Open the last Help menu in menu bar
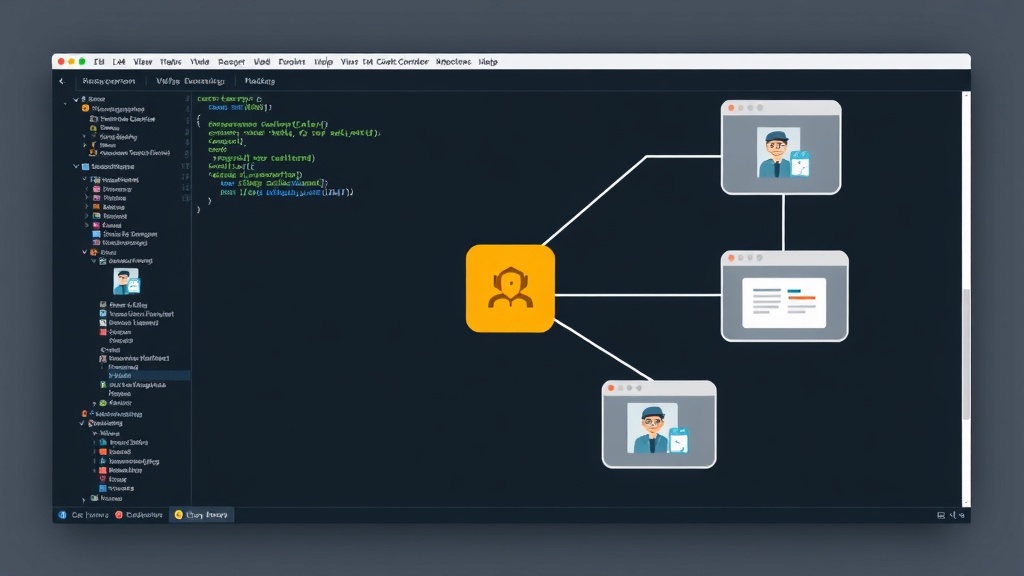The image size is (1024, 576). pyautogui.click(x=488, y=62)
